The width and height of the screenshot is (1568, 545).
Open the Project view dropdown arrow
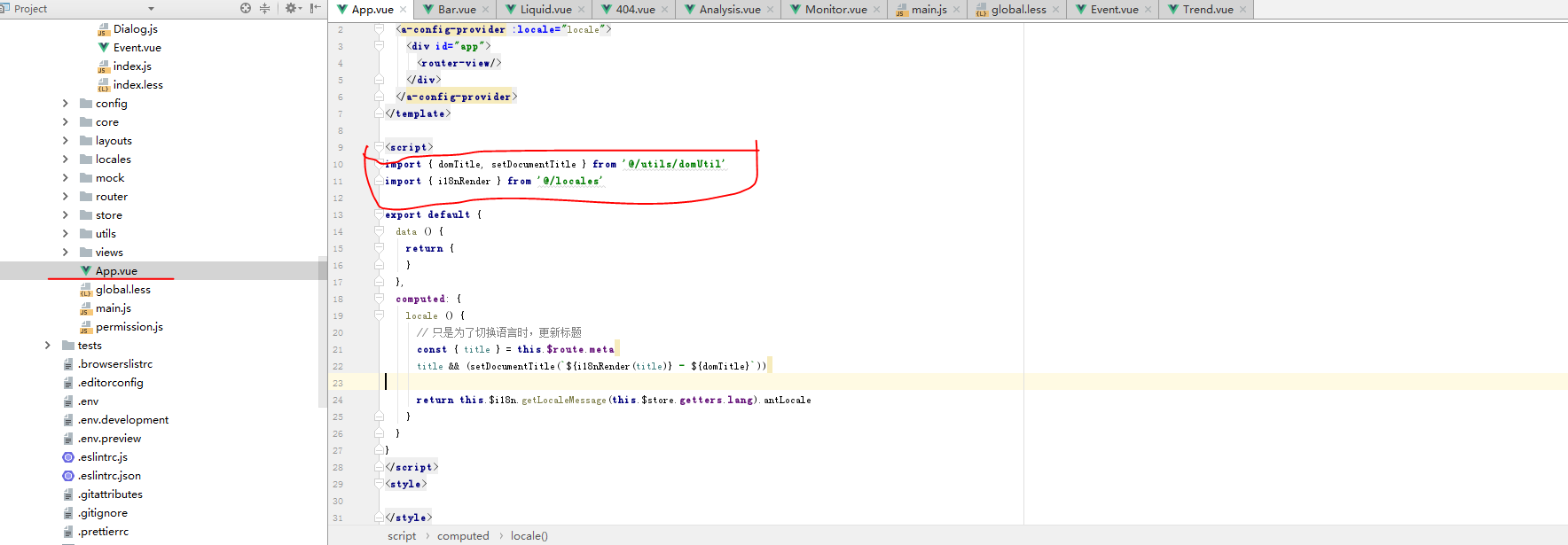coord(151,9)
